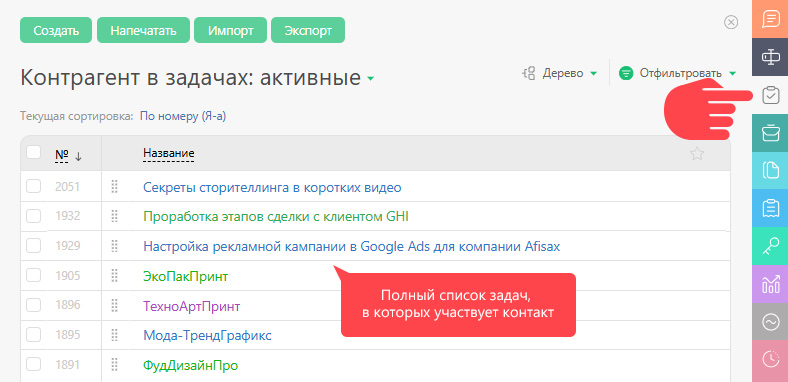Sort by the Название column header

point(169,153)
